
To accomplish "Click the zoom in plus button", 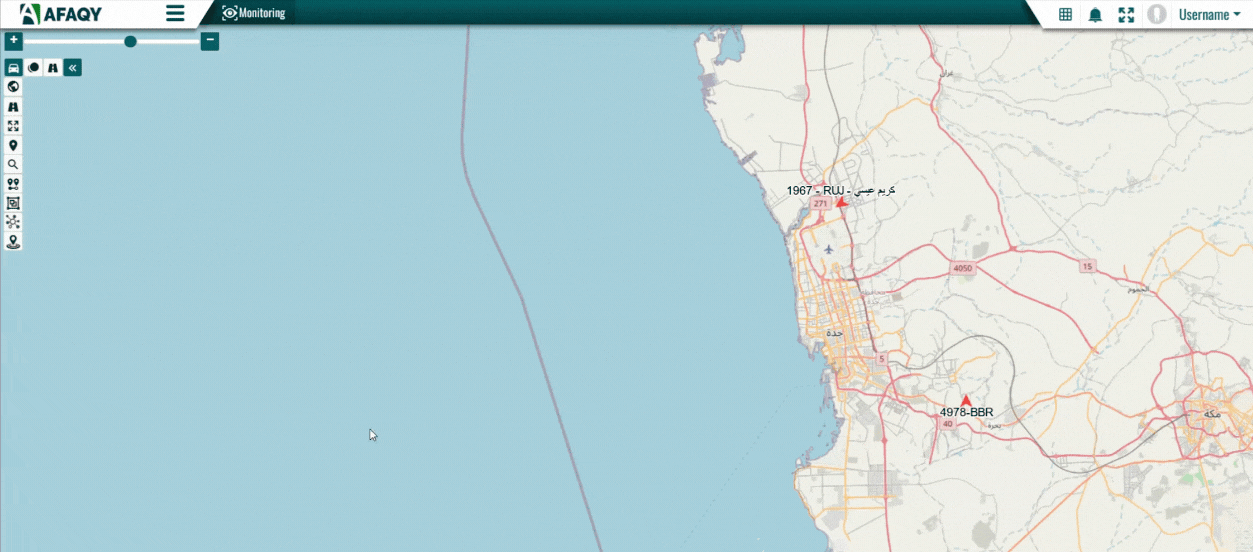I will (x=13, y=41).
